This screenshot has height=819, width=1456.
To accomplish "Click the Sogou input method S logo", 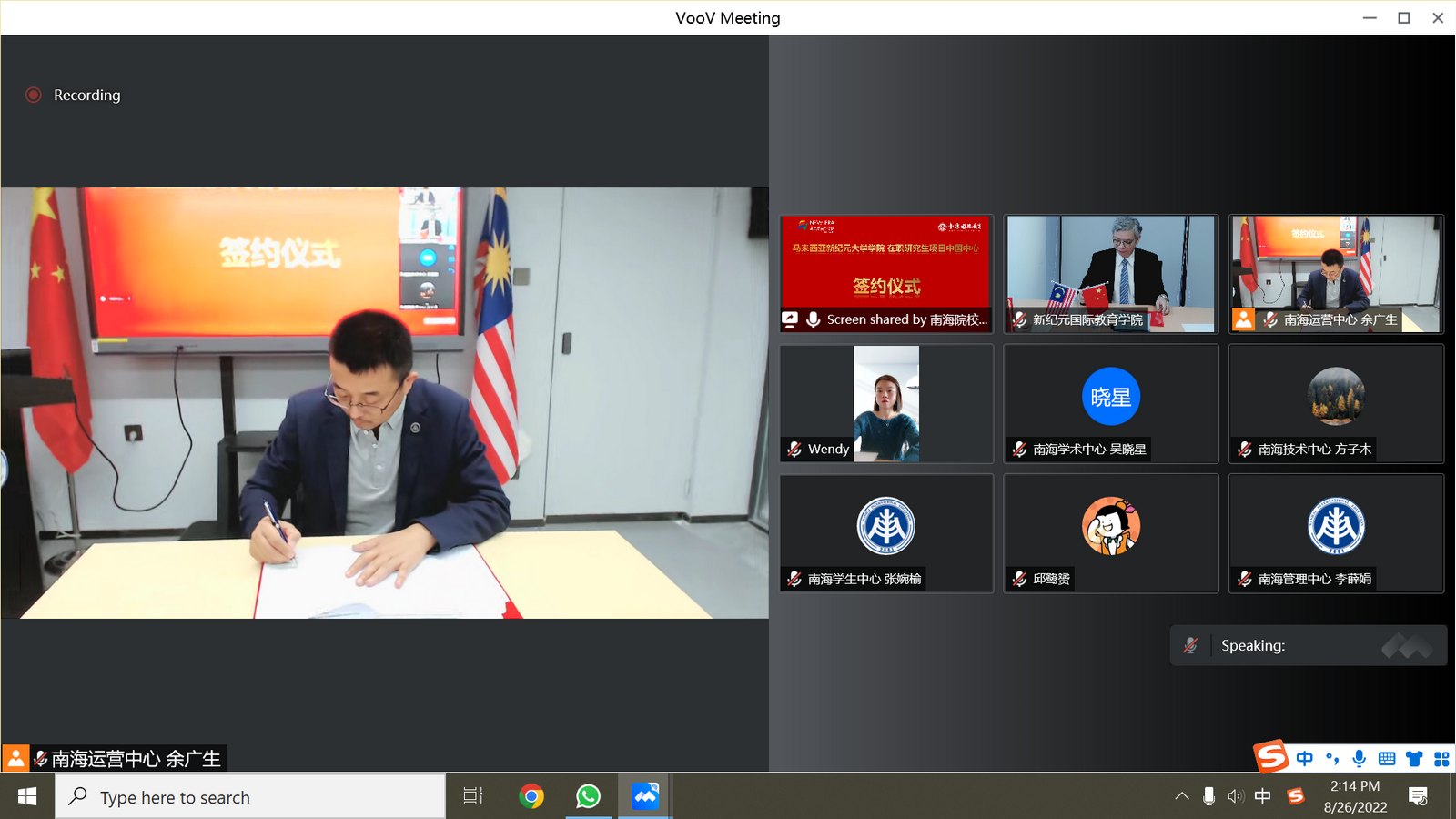I will pos(1271,756).
